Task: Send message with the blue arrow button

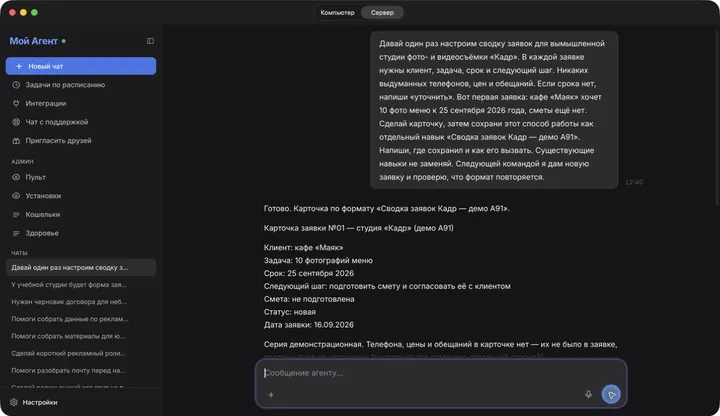Action: point(611,394)
